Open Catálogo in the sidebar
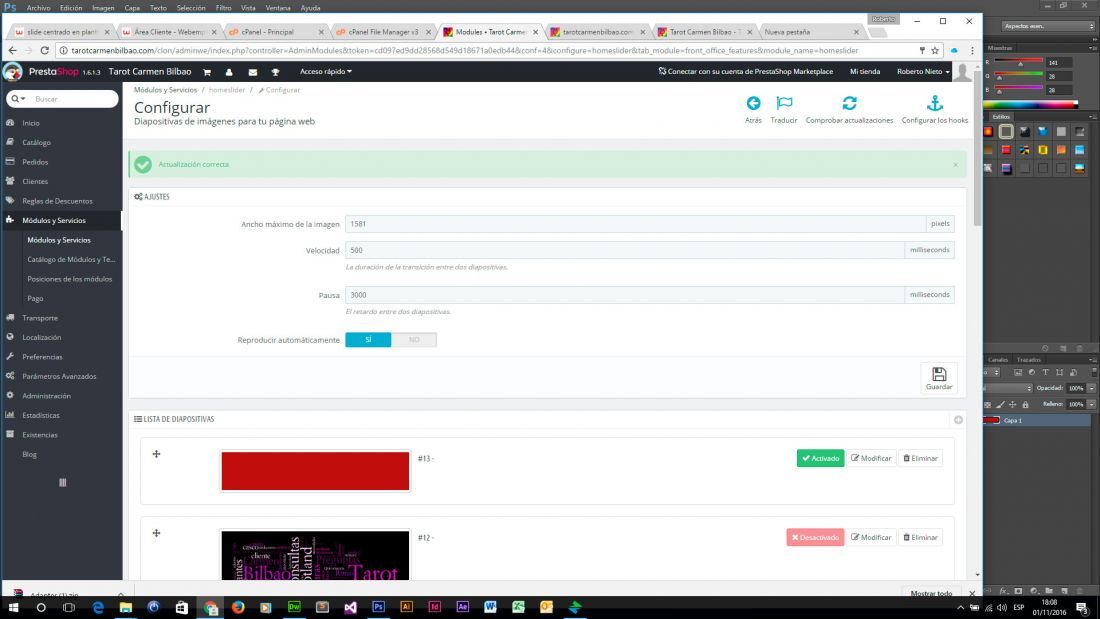The image size is (1100, 619). pyautogui.click(x=36, y=142)
